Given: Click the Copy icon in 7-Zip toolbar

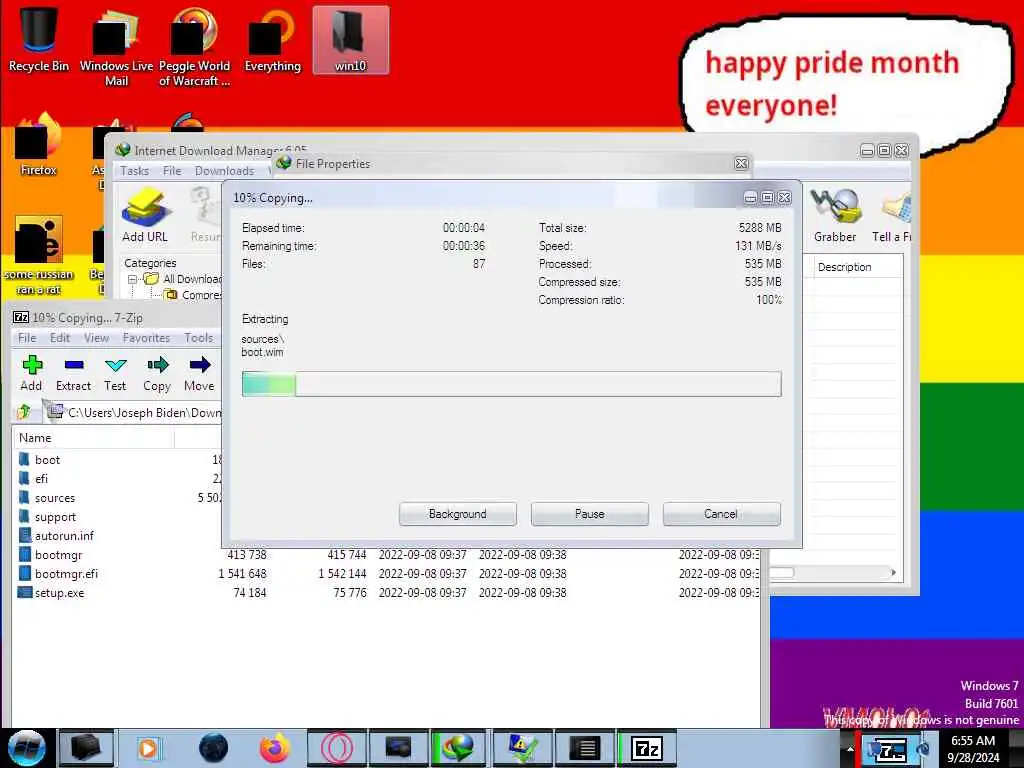Looking at the screenshot, I should tap(157, 373).
